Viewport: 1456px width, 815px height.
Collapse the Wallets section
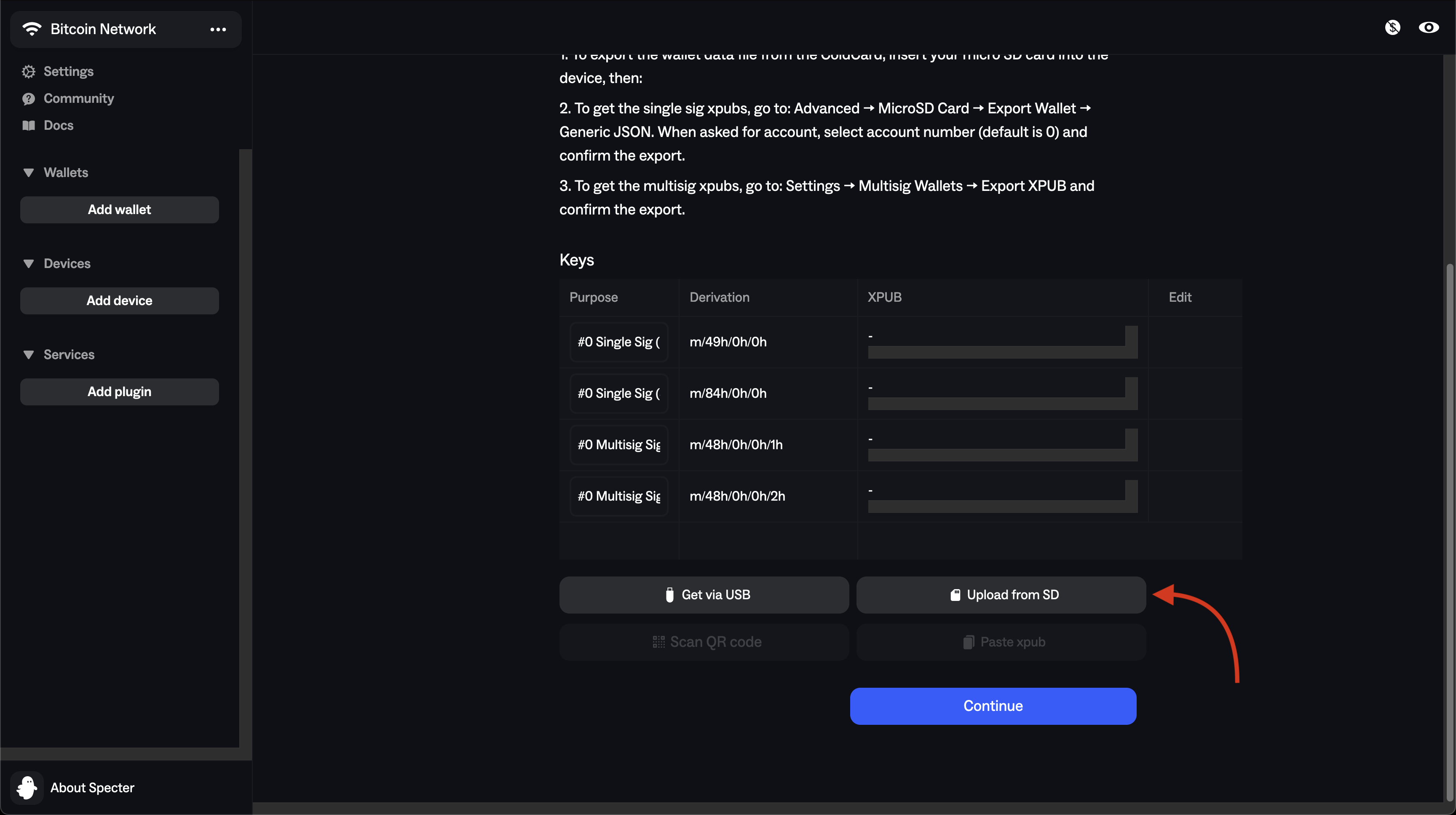(29, 172)
